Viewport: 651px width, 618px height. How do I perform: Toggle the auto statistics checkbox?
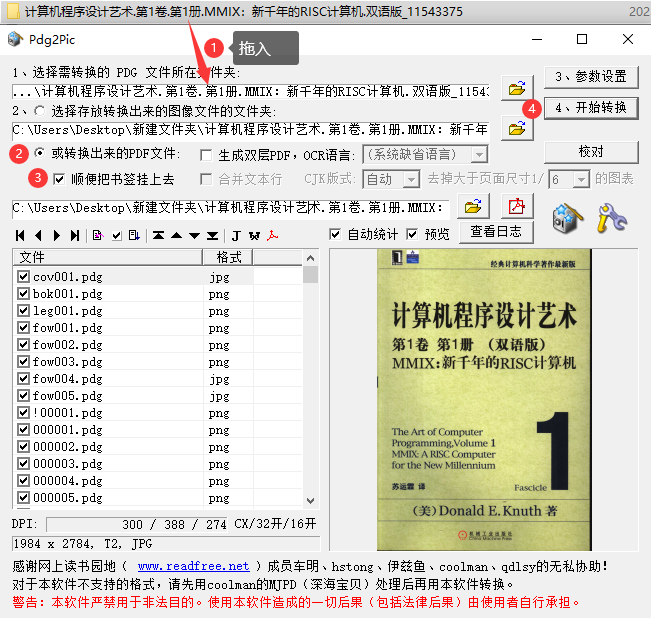click(x=335, y=234)
